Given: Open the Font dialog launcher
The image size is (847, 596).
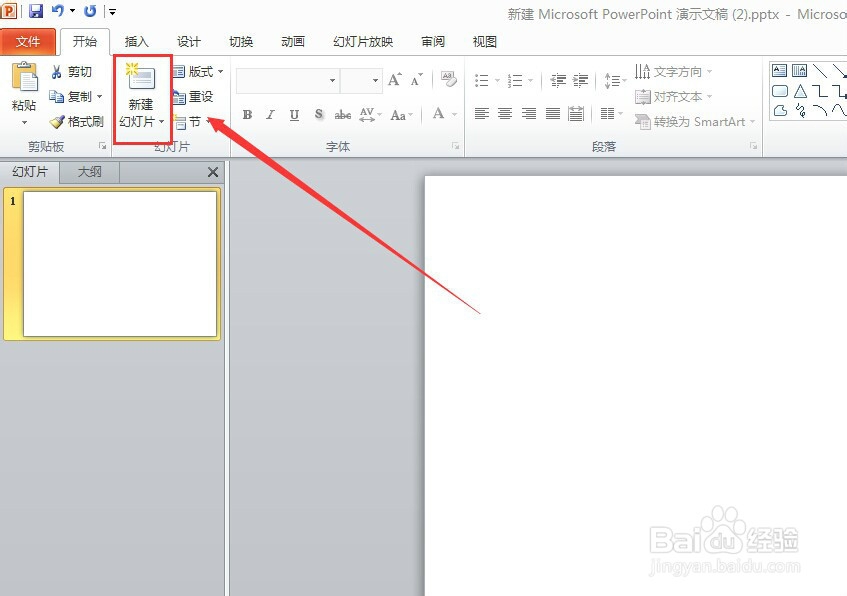Looking at the screenshot, I should (x=456, y=146).
